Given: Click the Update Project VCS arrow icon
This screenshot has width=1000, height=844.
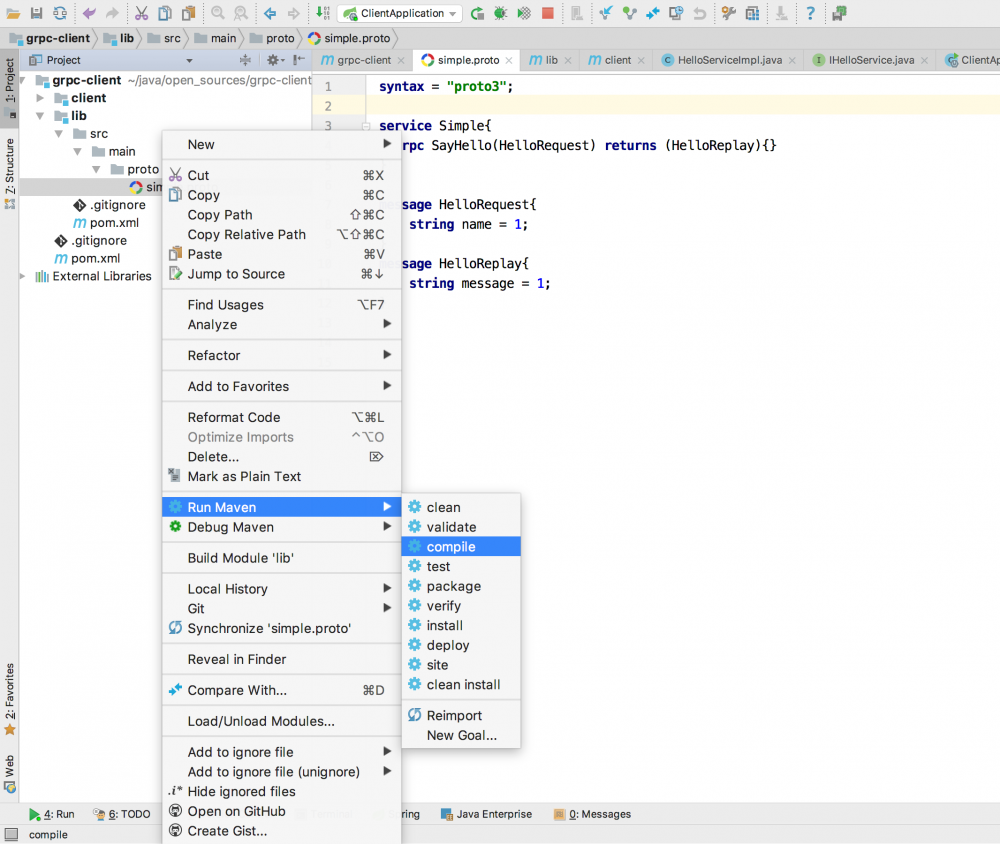Looking at the screenshot, I should tap(605, 13).
